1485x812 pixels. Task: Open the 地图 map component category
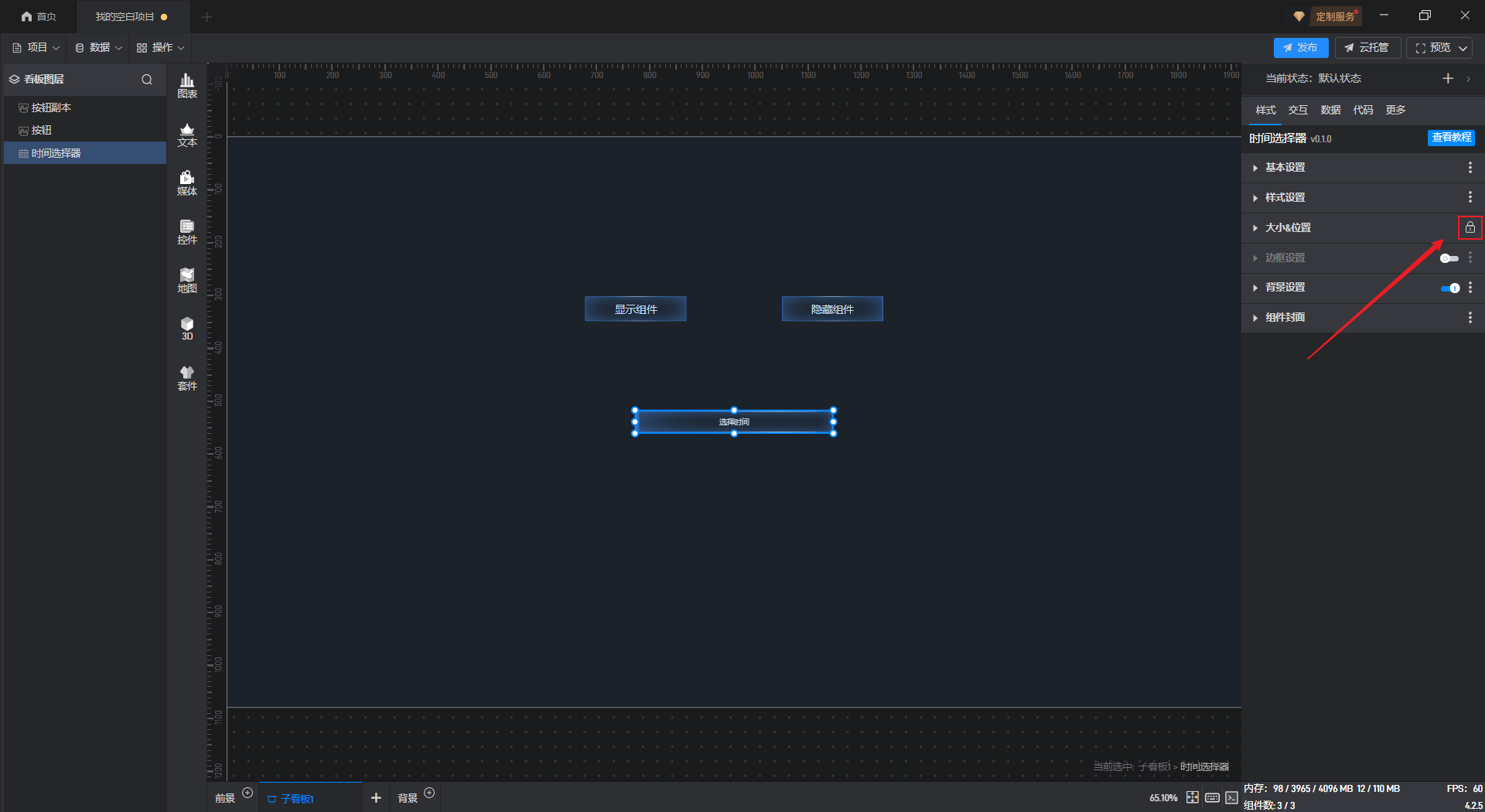(x=187, y=281)
